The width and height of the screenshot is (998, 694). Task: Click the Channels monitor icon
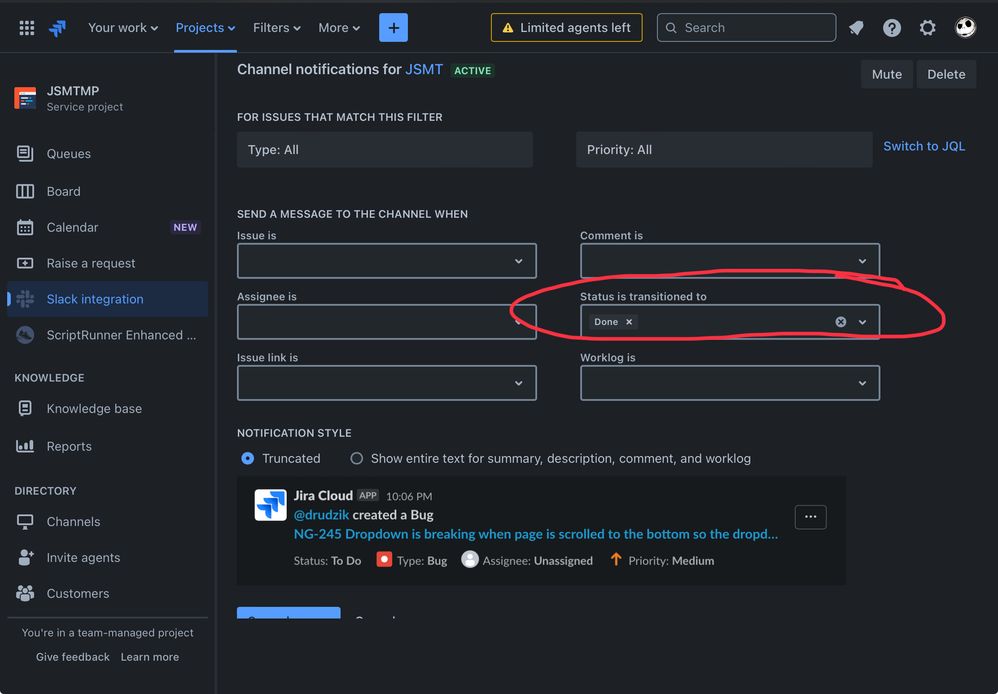[25, 521]
